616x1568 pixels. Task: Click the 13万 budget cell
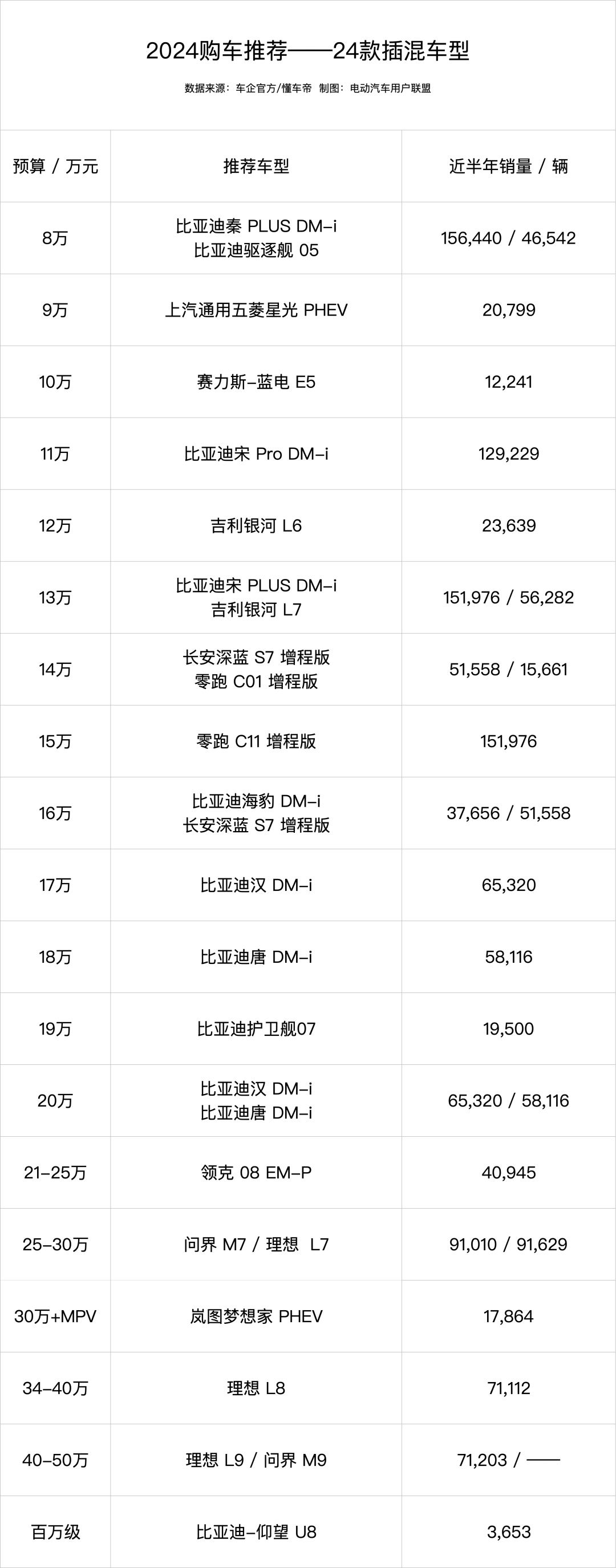(55, 597)
